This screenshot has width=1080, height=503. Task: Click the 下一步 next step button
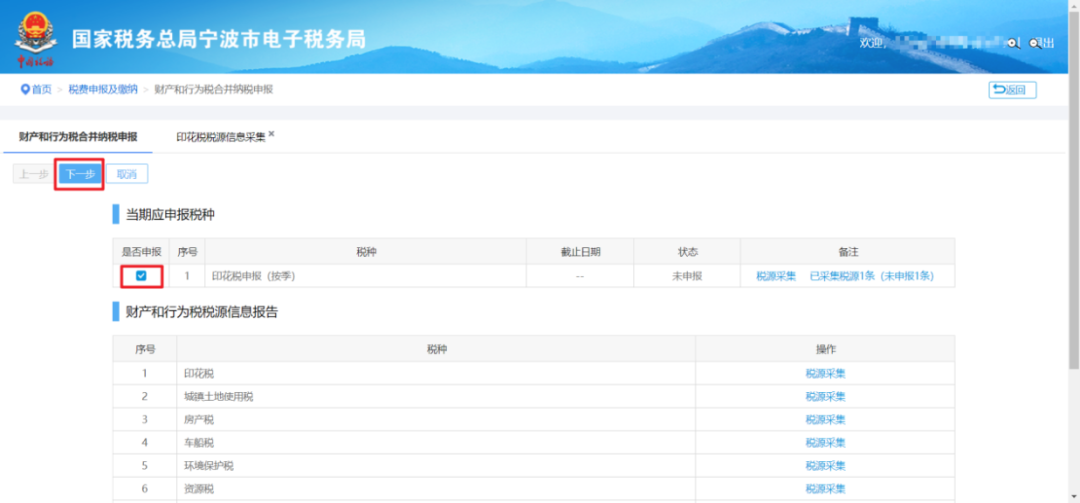tap(79, 174)
